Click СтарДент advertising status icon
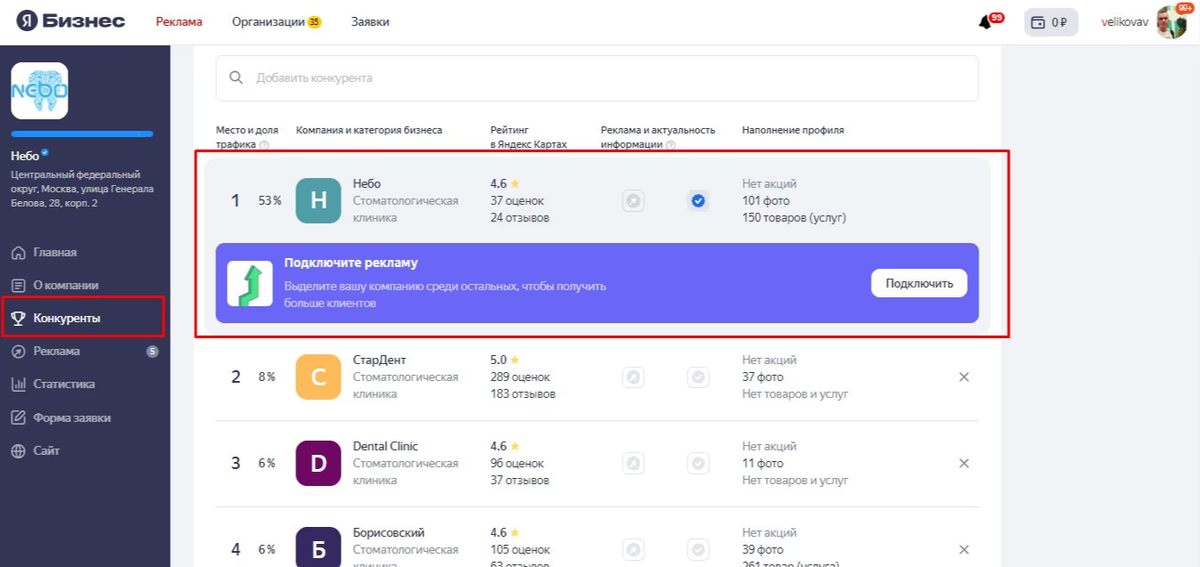 [633, 377]
